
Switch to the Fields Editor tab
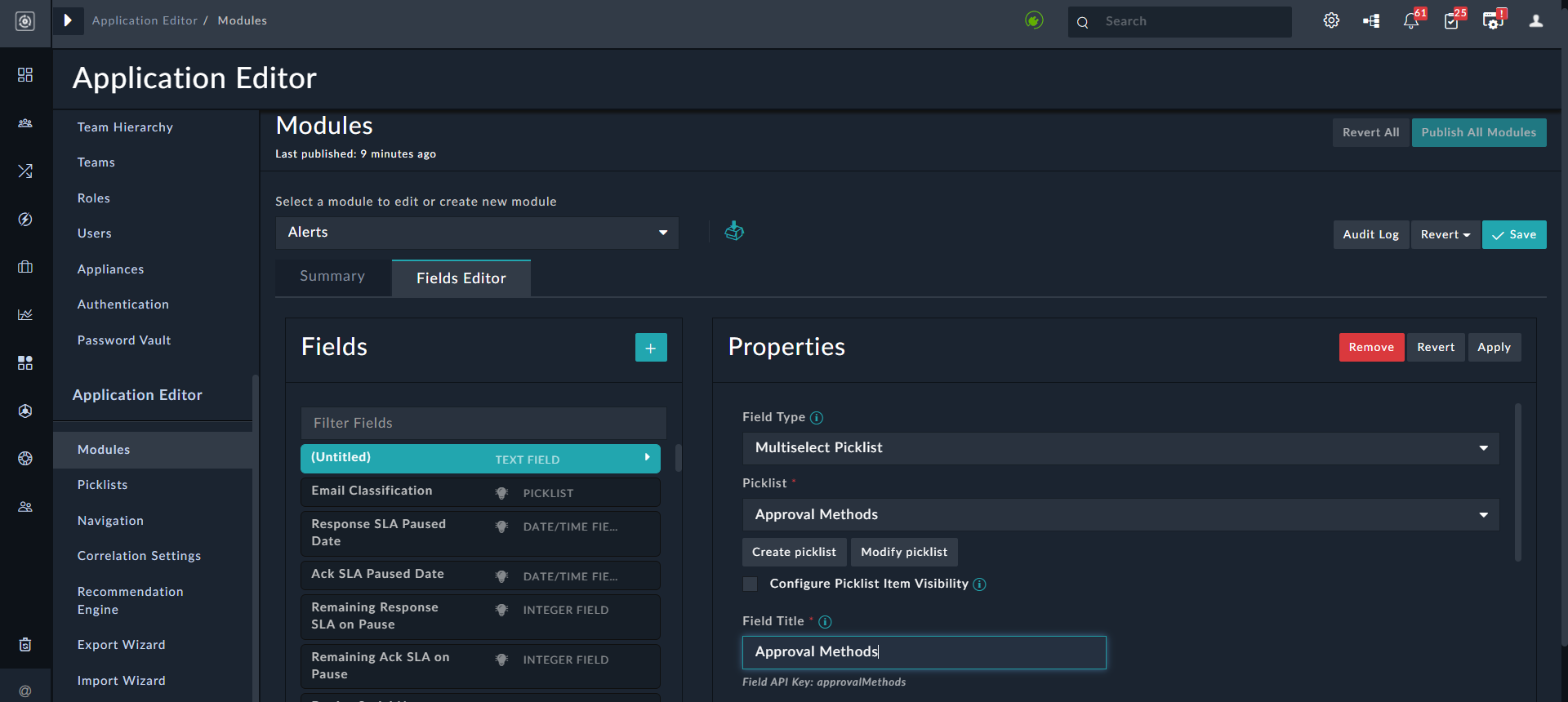coord(461,278)
